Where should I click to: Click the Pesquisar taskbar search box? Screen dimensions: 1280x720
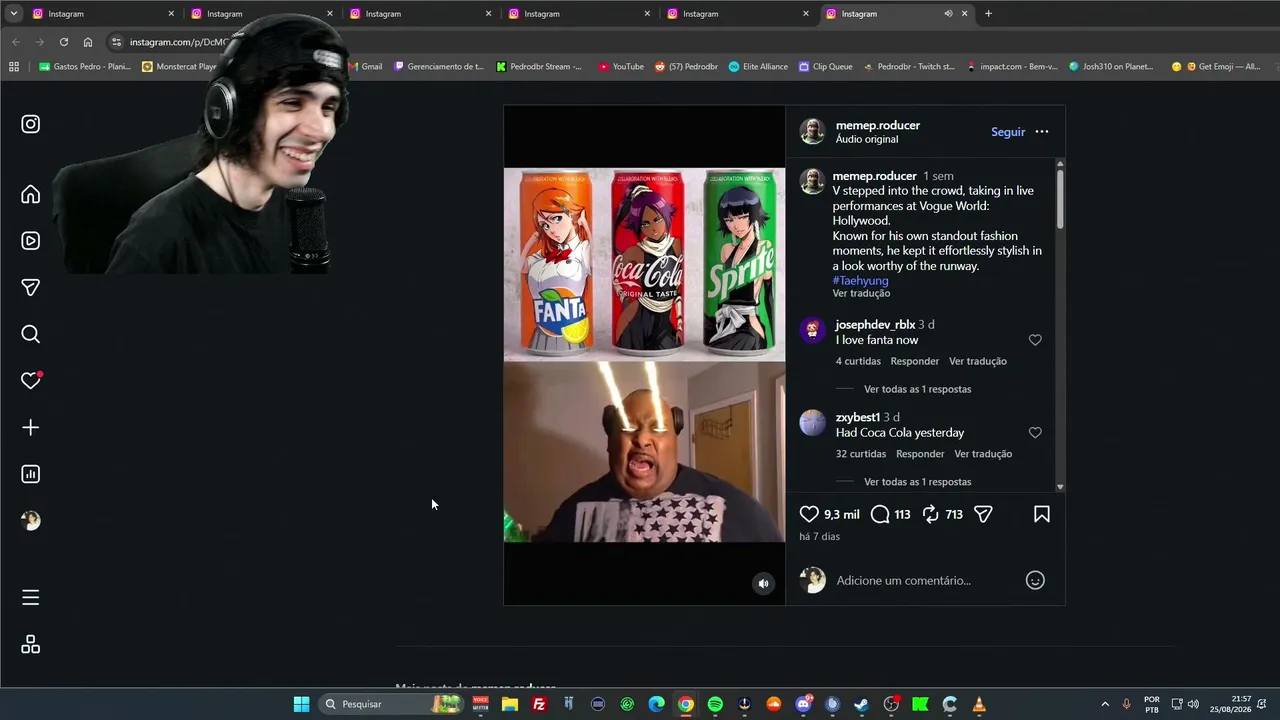click(x=390, y=704)
